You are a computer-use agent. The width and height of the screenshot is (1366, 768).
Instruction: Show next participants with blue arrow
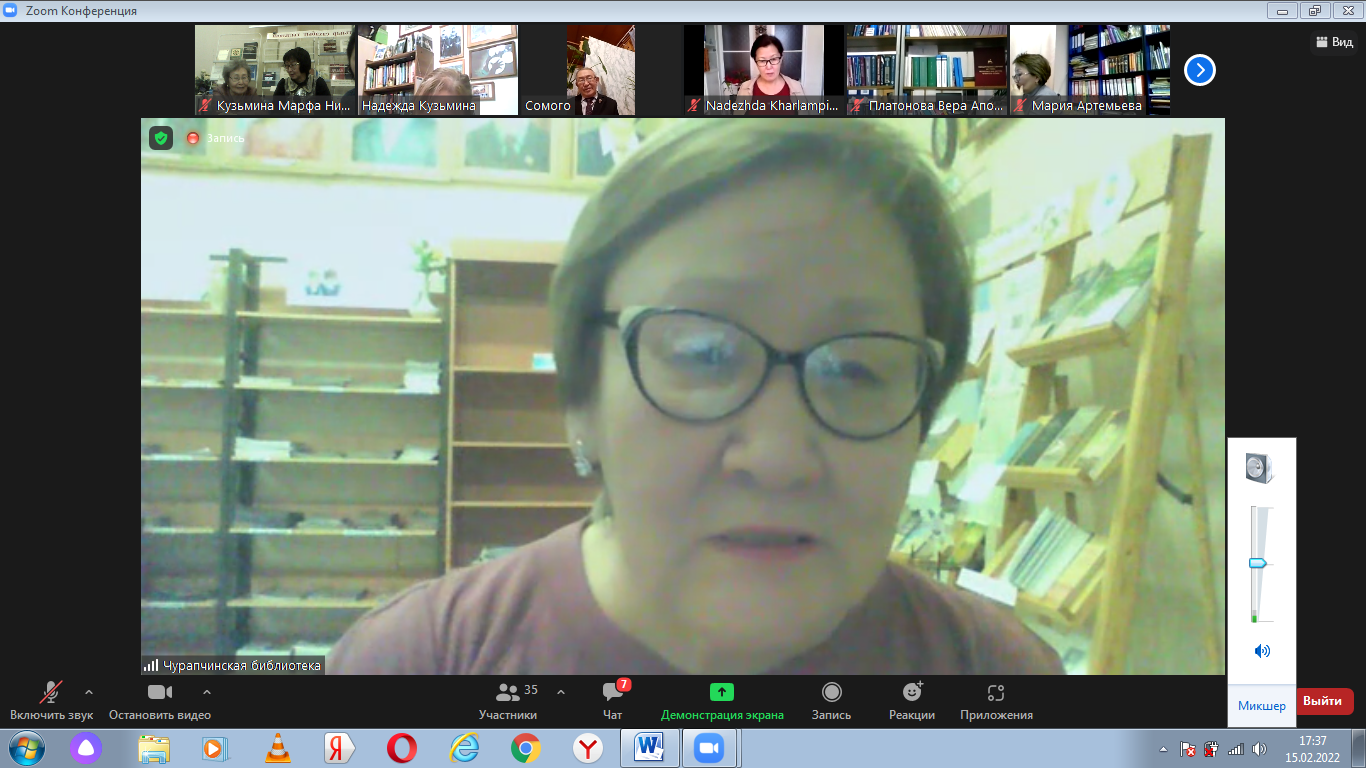pos(1199,70)
